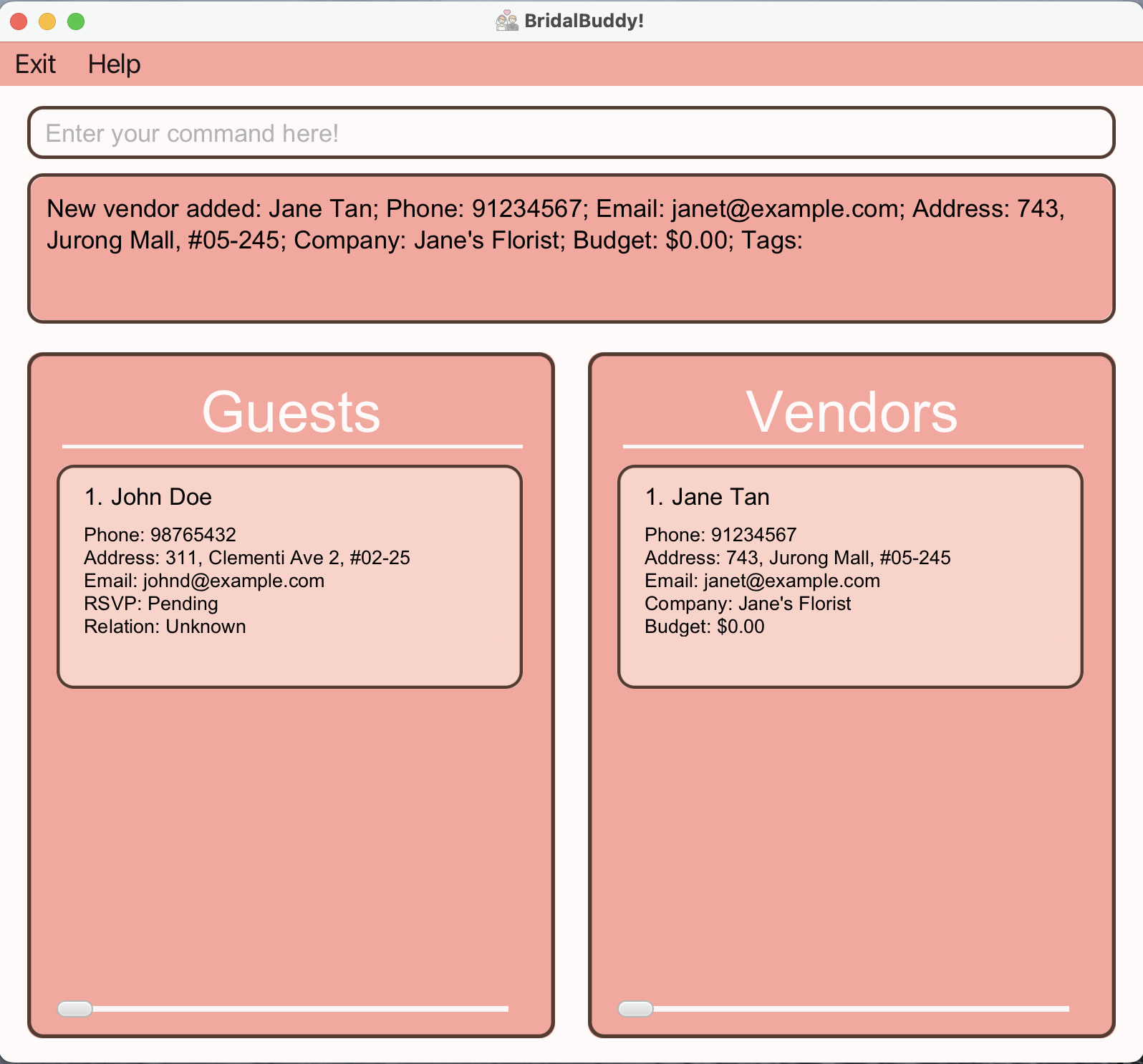This screenshot has width=1143, height=1064.
Task: Click the '1. John Doe' name text
Action: pyautogui.click(x=148, y=497)
